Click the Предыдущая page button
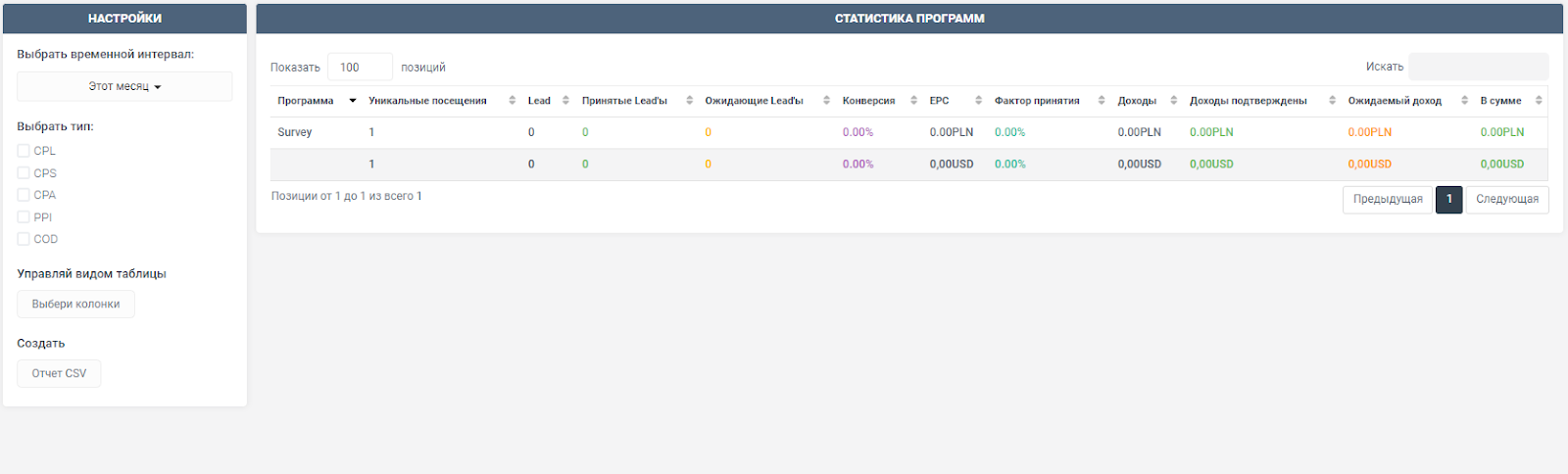 coord(1387,200)
